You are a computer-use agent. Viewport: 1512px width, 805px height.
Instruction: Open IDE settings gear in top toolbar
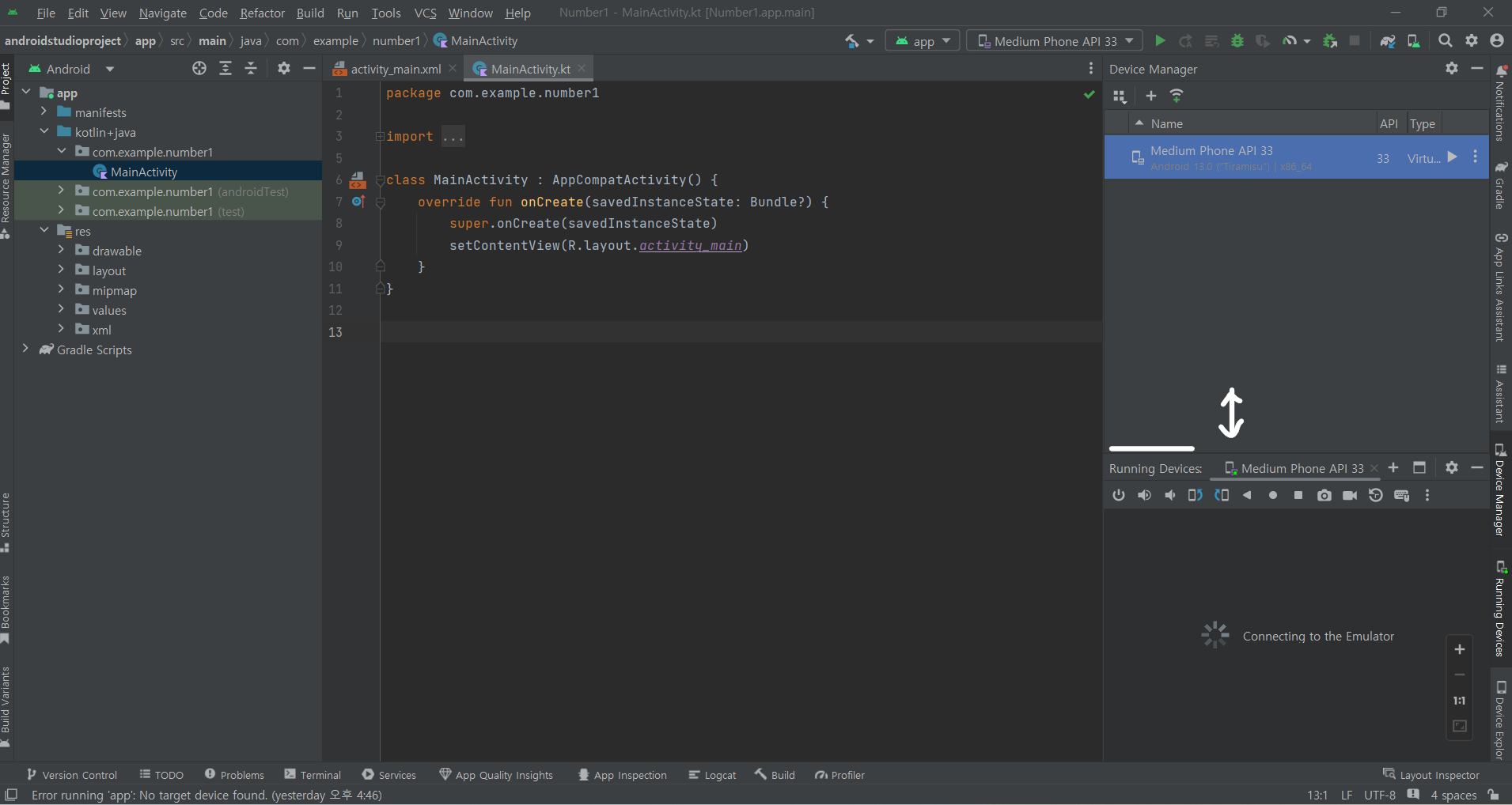1472,40
